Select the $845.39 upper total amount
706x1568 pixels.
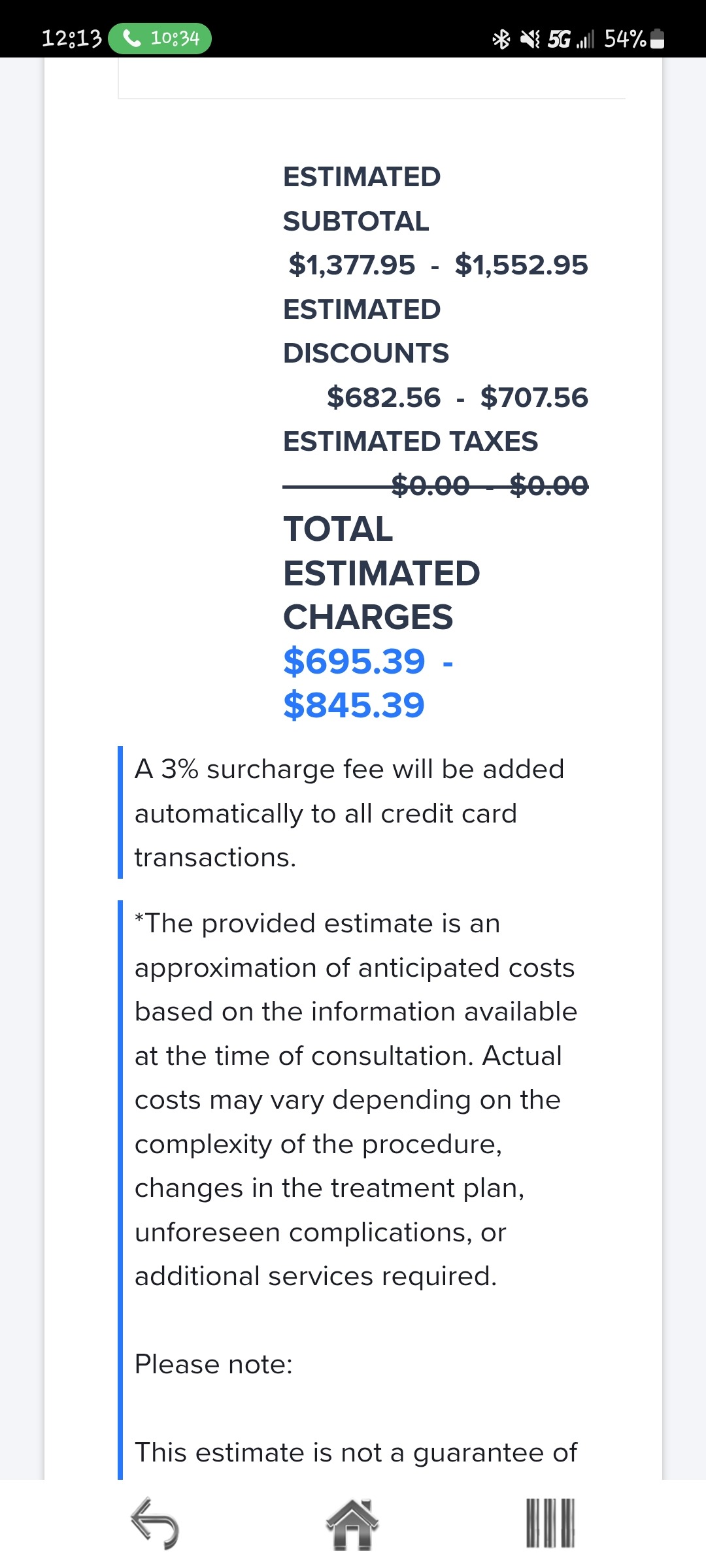pyautogui.click(x=354, y=706)
